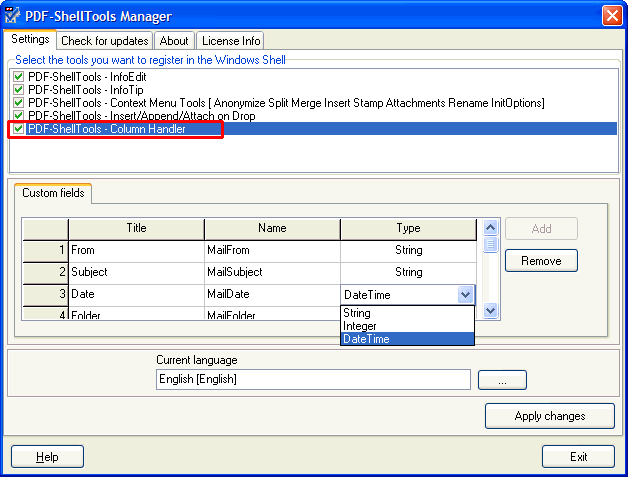628x477 pixels.
Task: Choose DateTime in the type dropdown list
Action: click(407, 339)
